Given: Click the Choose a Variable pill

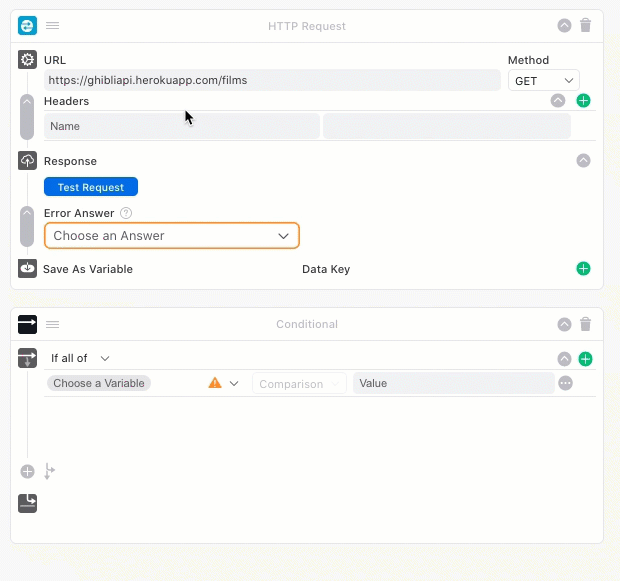Looking at the screenshot, I should pyautogui.click(x=99, y=383).
